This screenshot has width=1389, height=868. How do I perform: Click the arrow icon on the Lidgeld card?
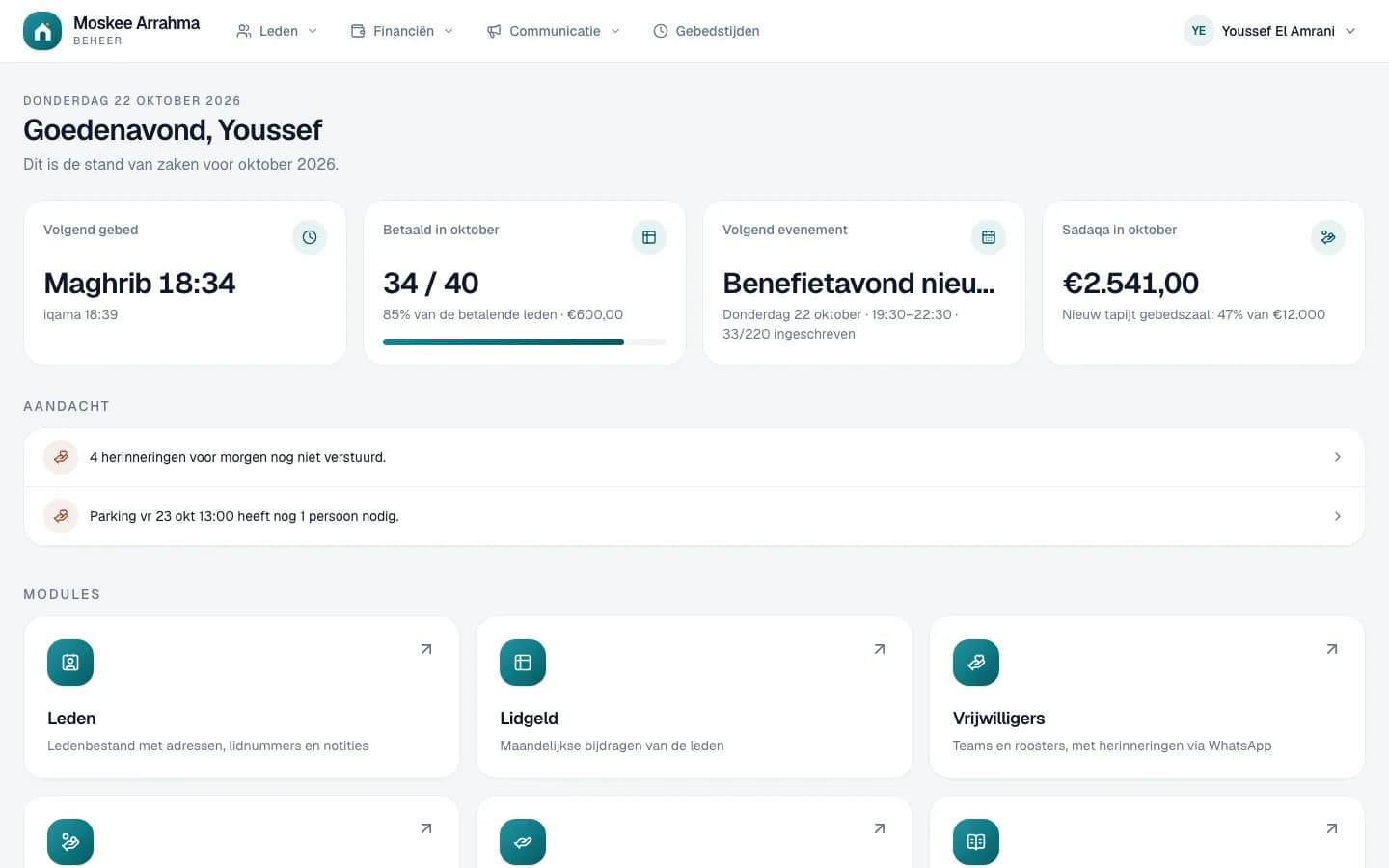880,649
